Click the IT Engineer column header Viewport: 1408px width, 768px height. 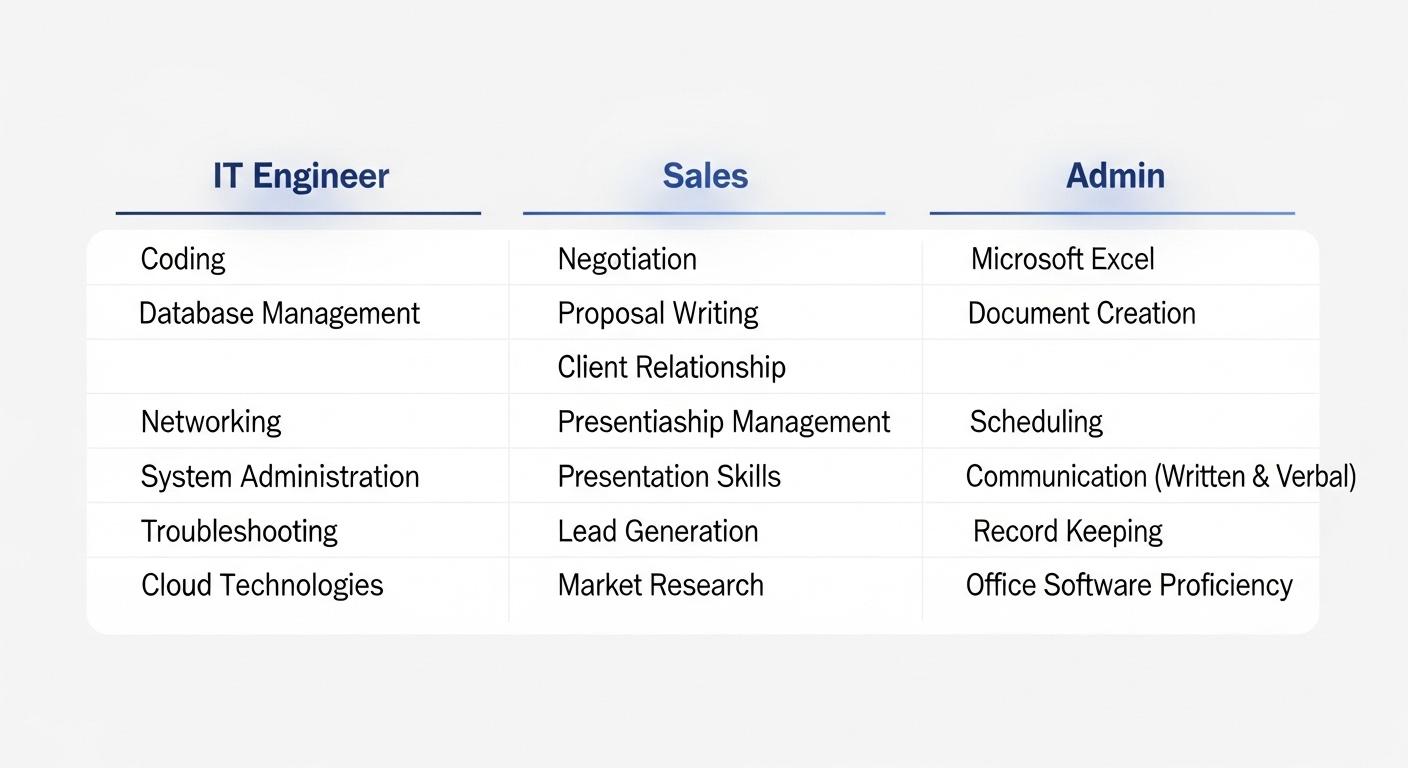(300, 176)
